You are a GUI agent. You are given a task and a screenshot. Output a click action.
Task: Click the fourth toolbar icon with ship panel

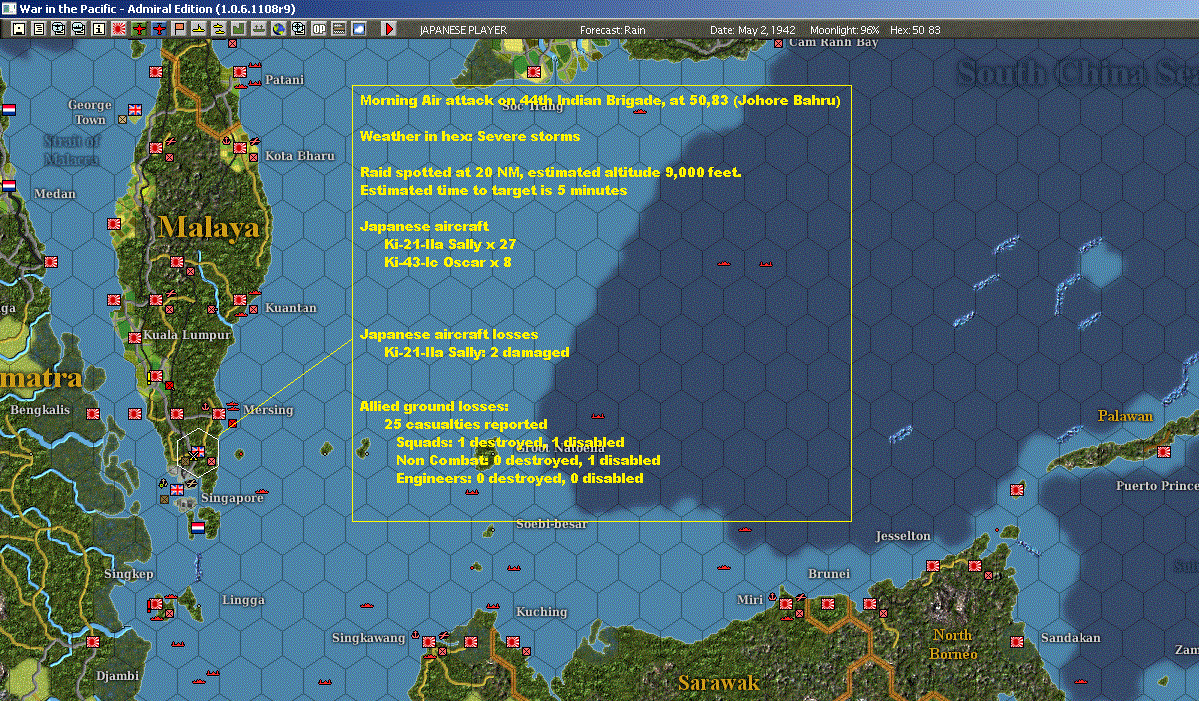78,29
